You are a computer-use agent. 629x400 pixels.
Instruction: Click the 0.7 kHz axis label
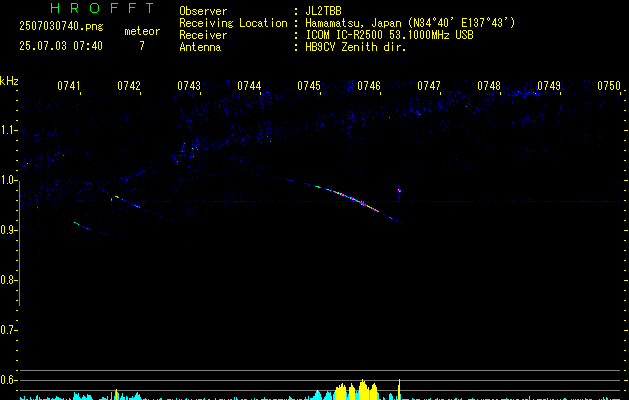click(x=9, y=330)
